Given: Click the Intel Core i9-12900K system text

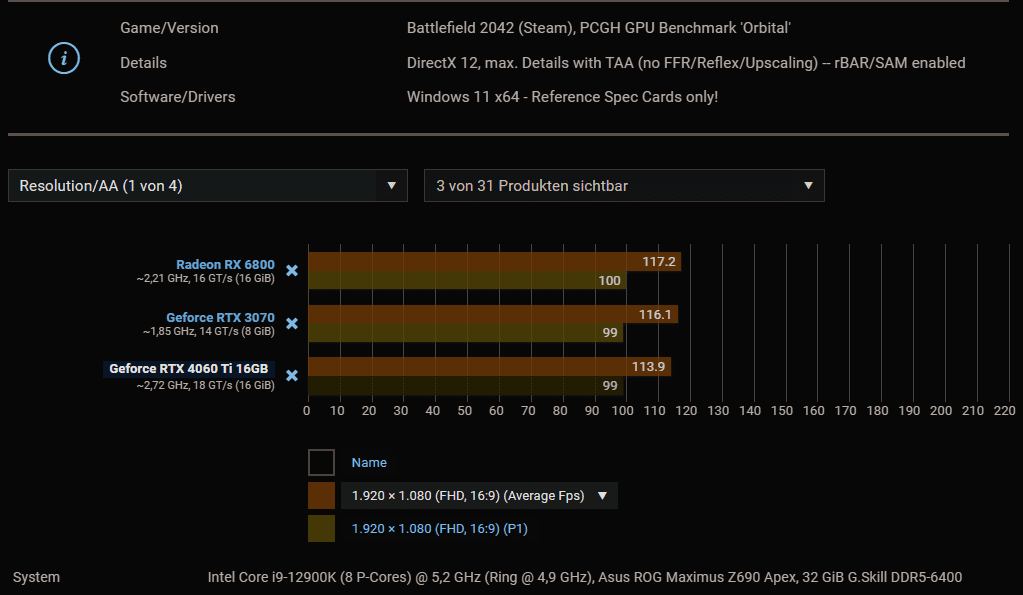Looking at the screenshot, I should click(585, 577).
